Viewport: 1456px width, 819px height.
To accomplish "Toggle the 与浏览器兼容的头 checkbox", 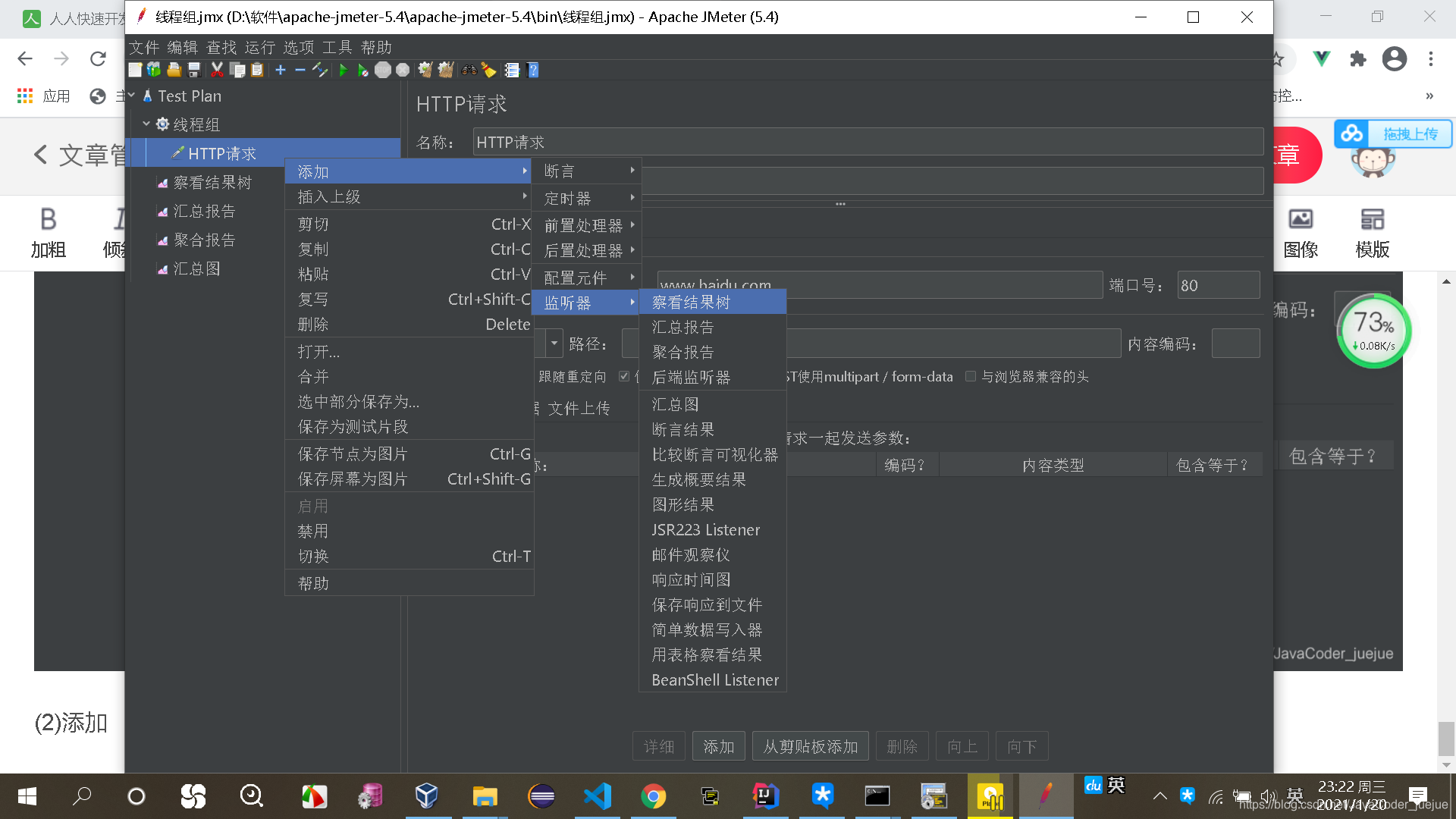I will click(x=970, y=376).
